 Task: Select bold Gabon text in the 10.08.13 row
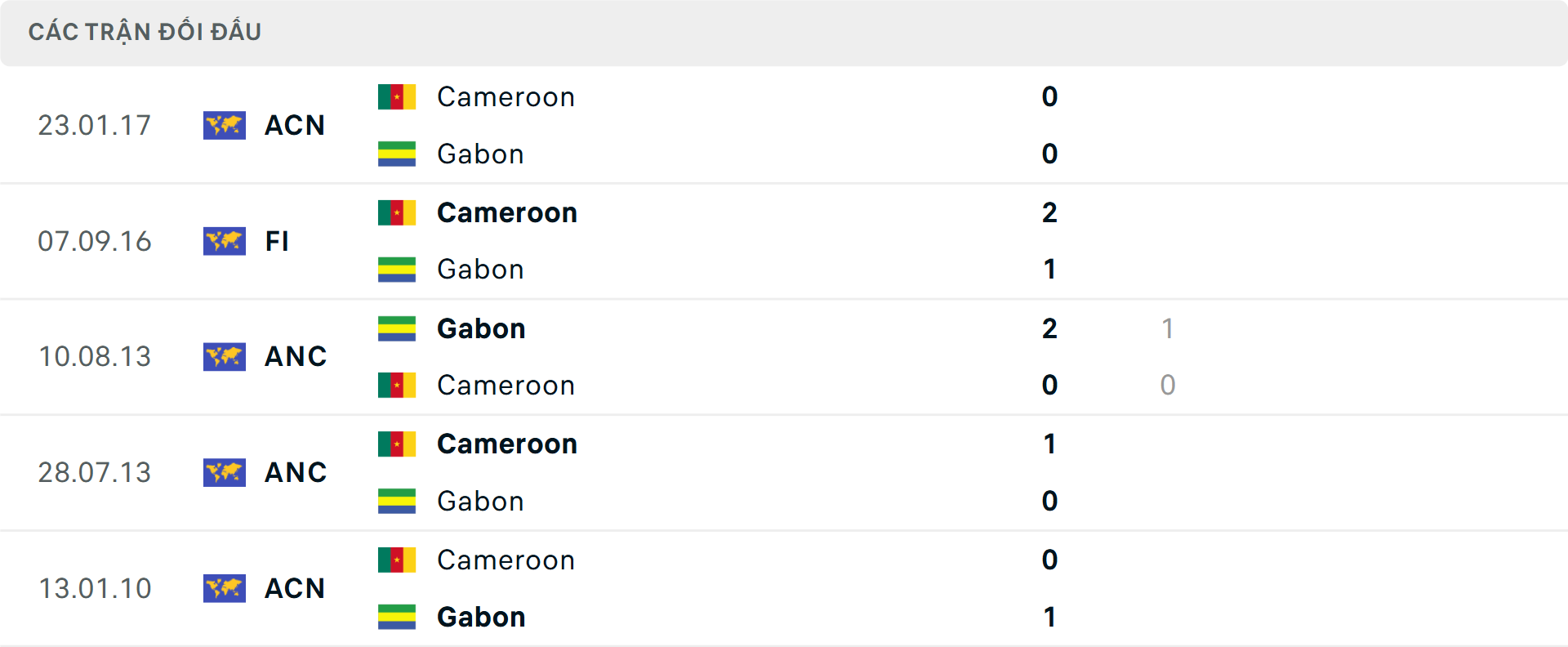(481, 328)
